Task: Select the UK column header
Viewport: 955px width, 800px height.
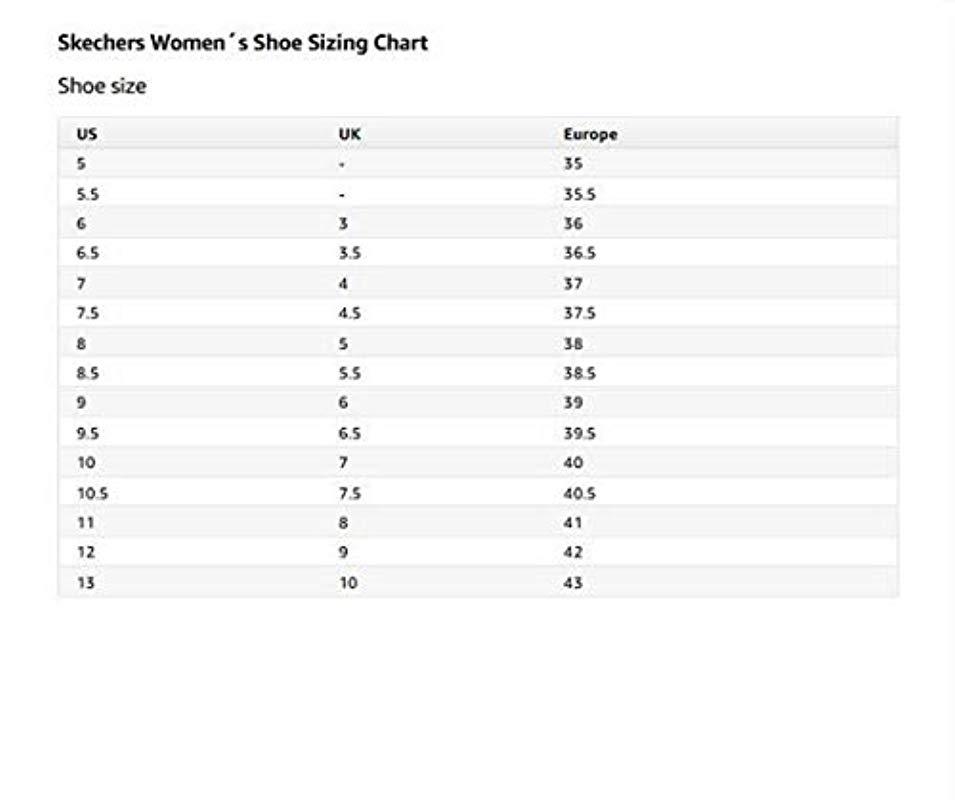Action: tap(348, 133)
